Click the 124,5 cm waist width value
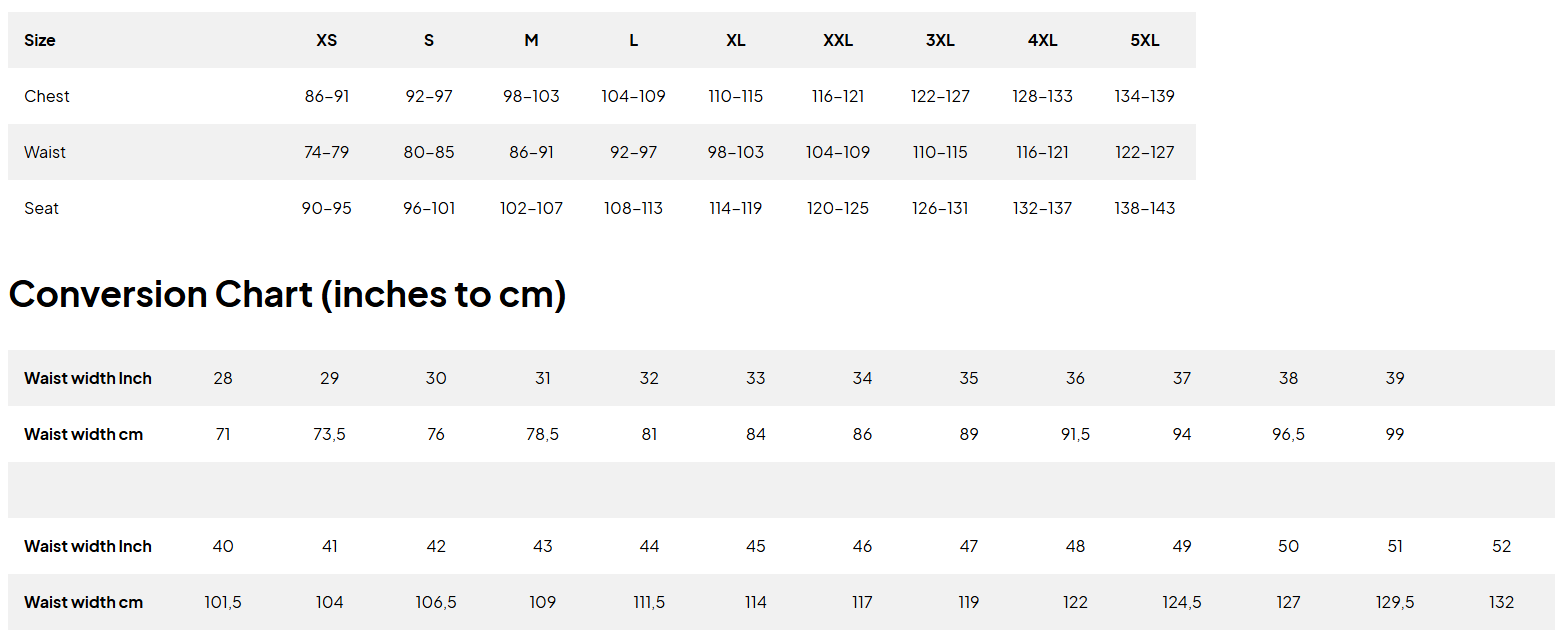The height and width of the screenshot is (641, 1567). pyautogui.click(x=1182, y=603)
